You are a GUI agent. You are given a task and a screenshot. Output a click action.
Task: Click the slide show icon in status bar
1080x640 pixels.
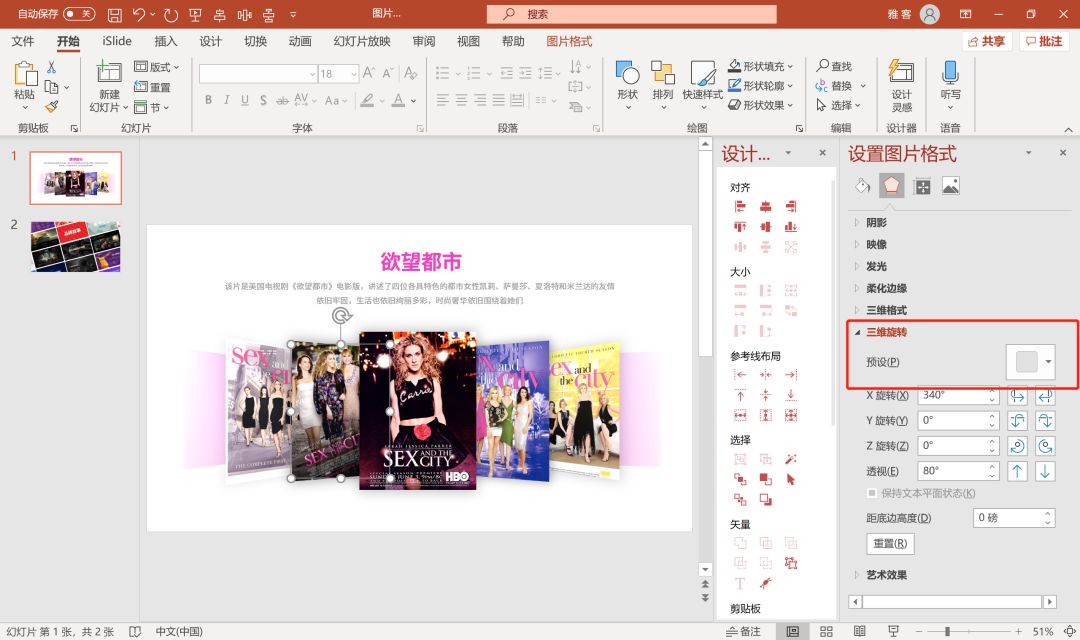point(893,631)
